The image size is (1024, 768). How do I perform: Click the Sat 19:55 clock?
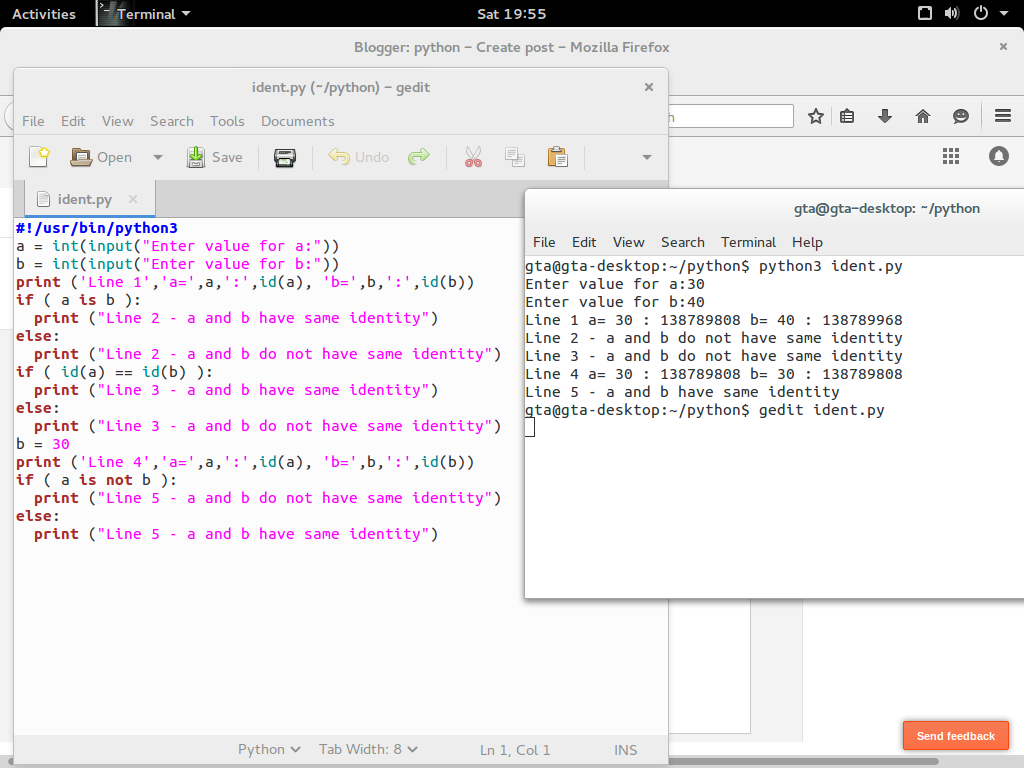(x=511, y=14)
